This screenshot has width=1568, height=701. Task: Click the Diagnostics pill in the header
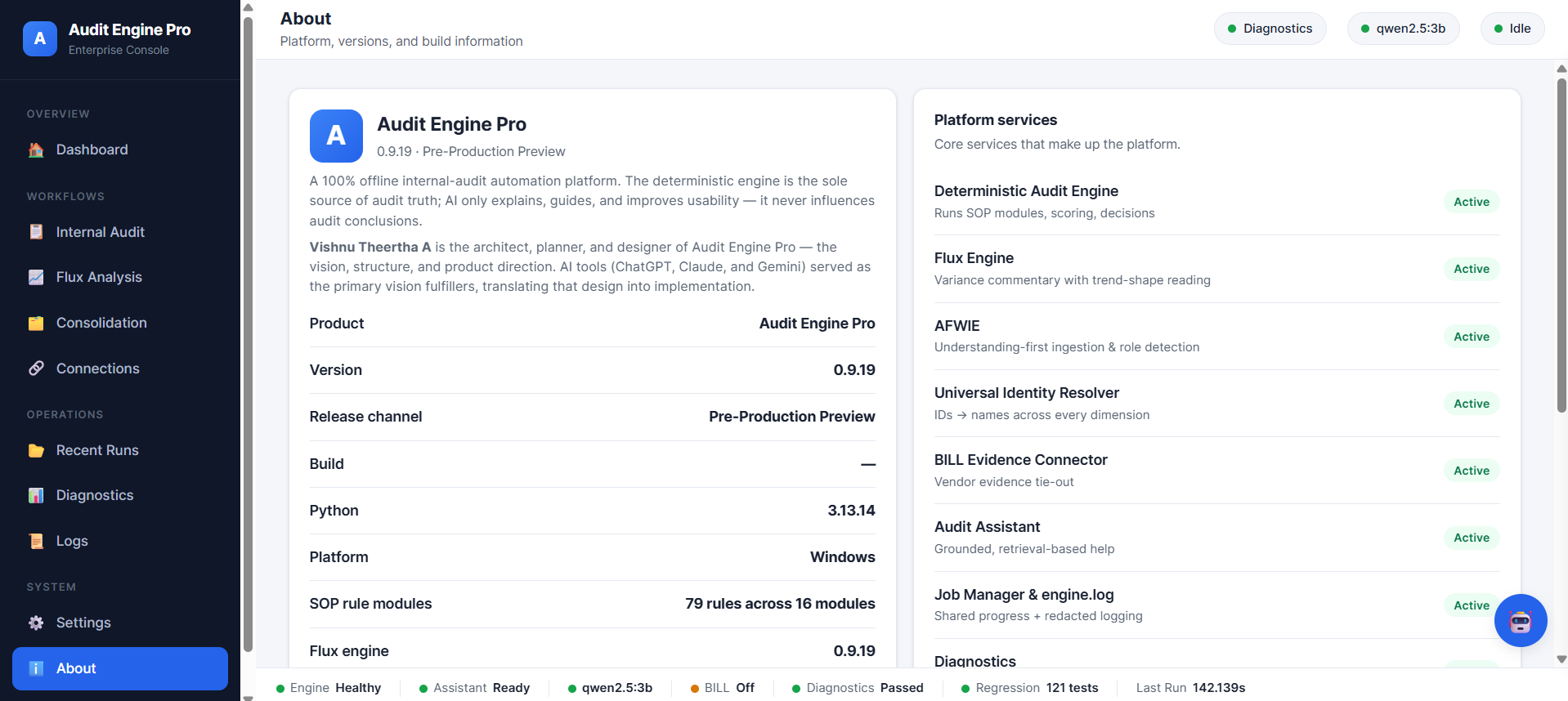(x=1270, y=29)
